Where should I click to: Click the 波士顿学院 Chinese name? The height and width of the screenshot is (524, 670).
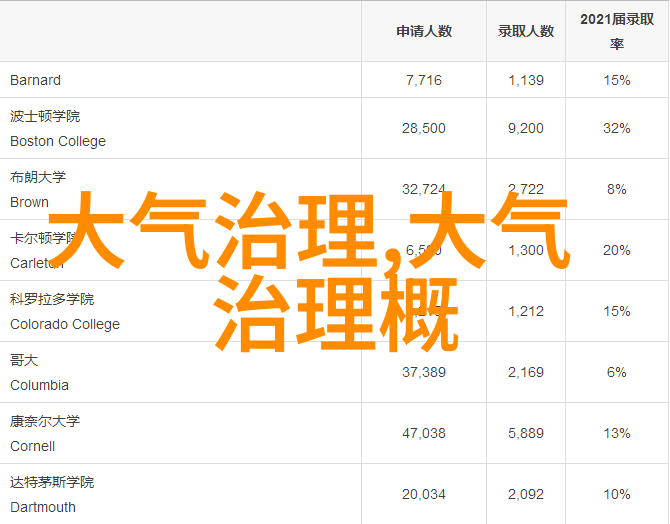pos(45,116)
